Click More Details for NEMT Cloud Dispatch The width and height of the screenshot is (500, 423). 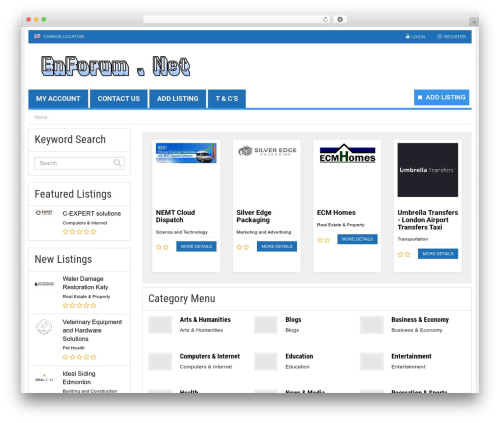coord(196,246)
